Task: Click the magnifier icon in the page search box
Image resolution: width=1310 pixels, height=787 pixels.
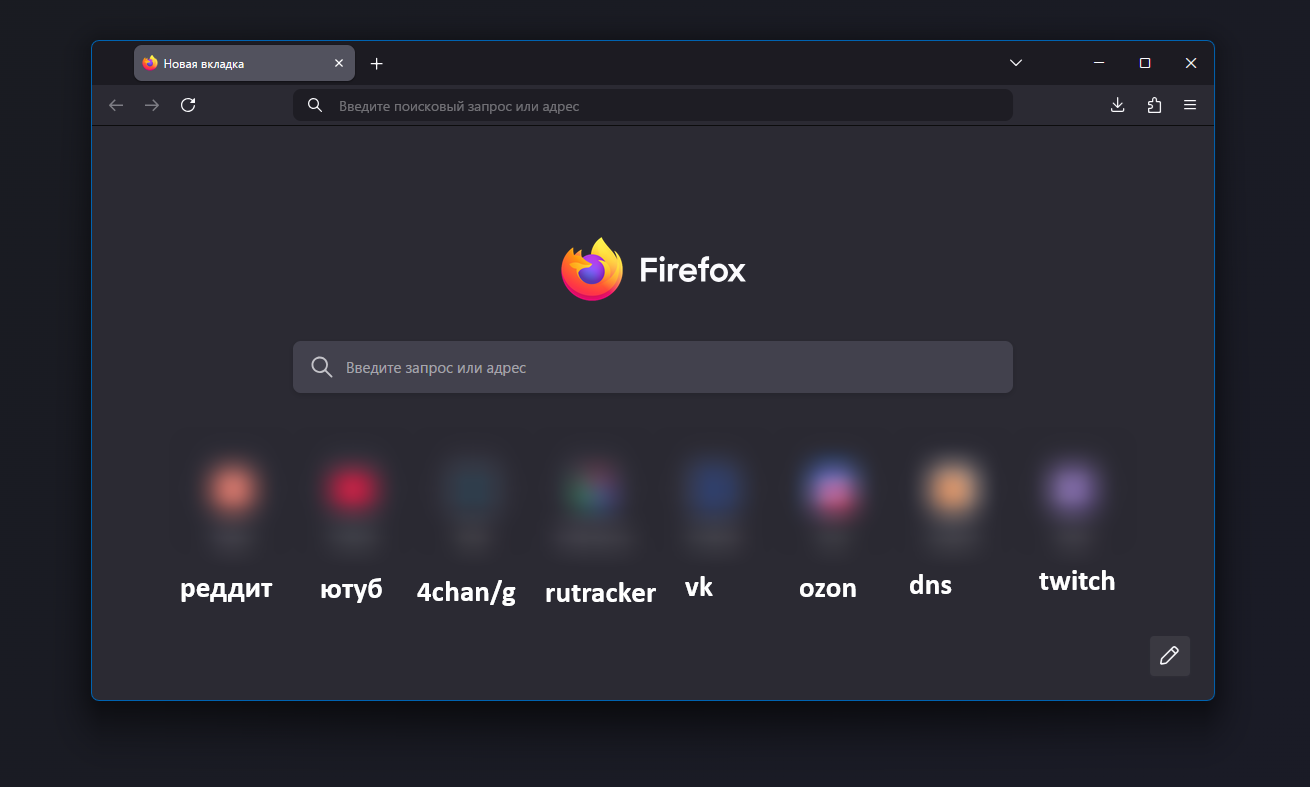Action: click(x=322, y=367)
